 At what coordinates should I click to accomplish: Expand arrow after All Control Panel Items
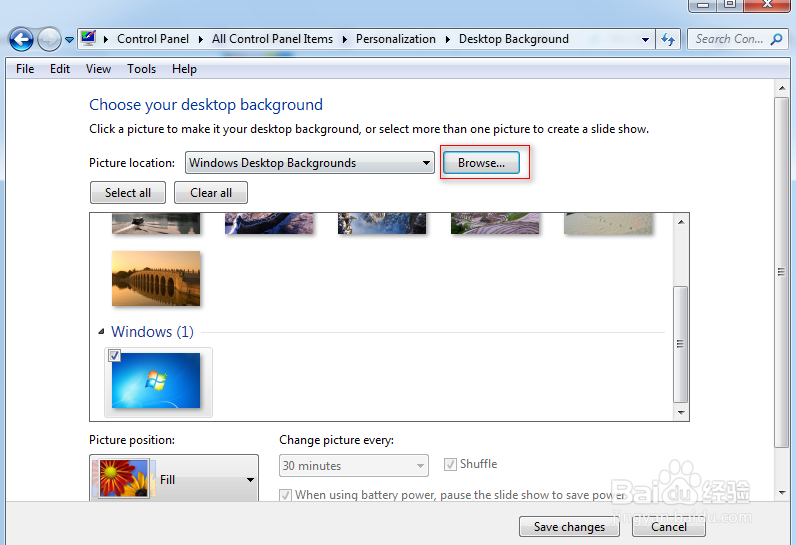[x=345, y=40]
